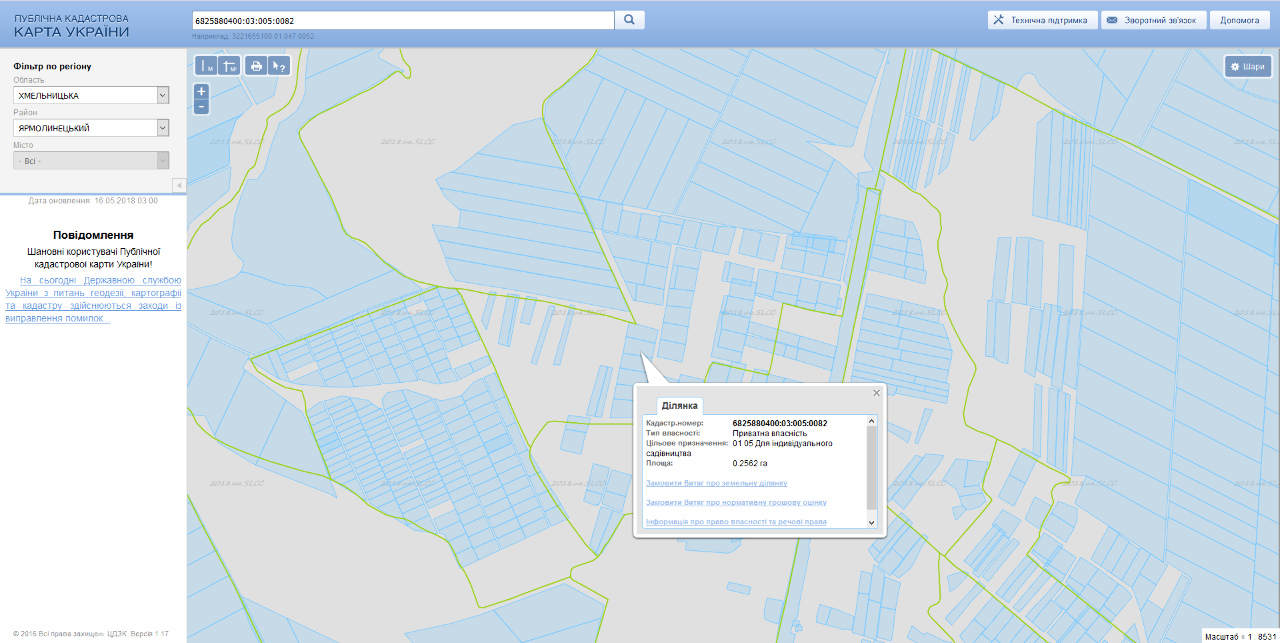Open the geodesy service notice link
Image resolution: width=1280 pixels, height=643 pixels.
[x=93, y=299]
